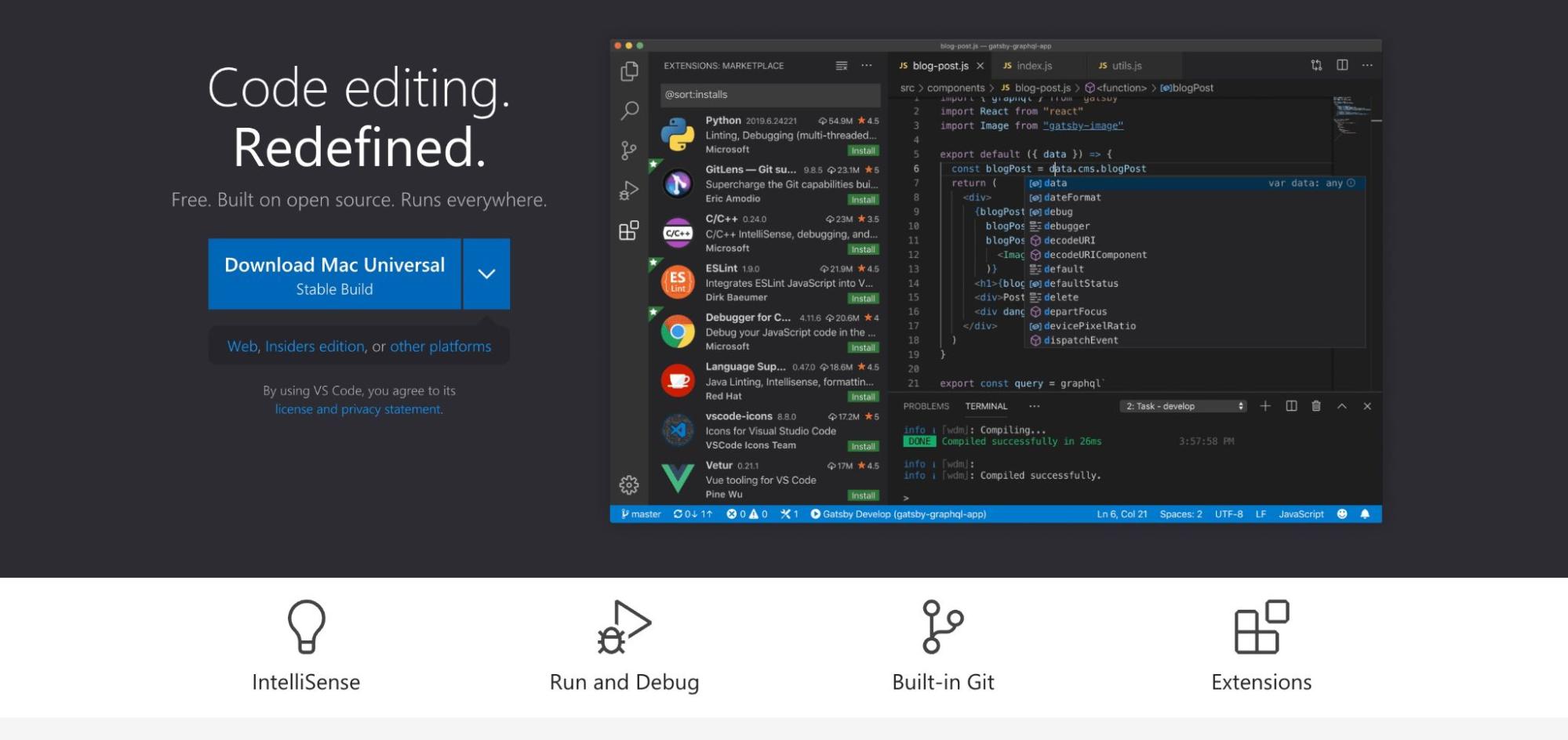Click the @sort:installs search field
This screenshot has width=1568, height=740.
click(x=770, y=95)
